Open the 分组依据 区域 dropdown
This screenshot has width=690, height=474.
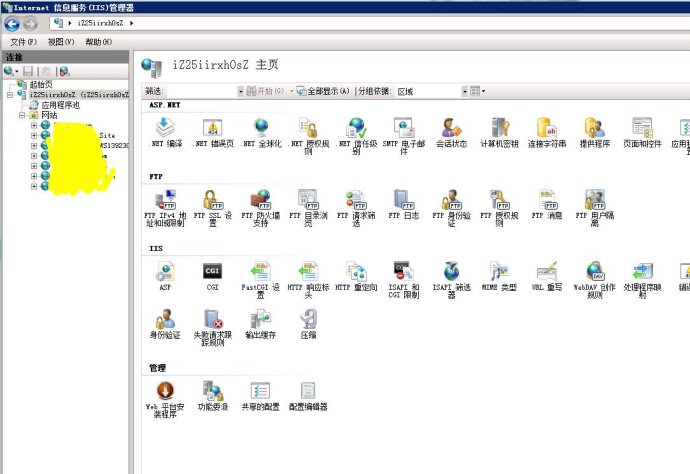click(x=464, y=91)
